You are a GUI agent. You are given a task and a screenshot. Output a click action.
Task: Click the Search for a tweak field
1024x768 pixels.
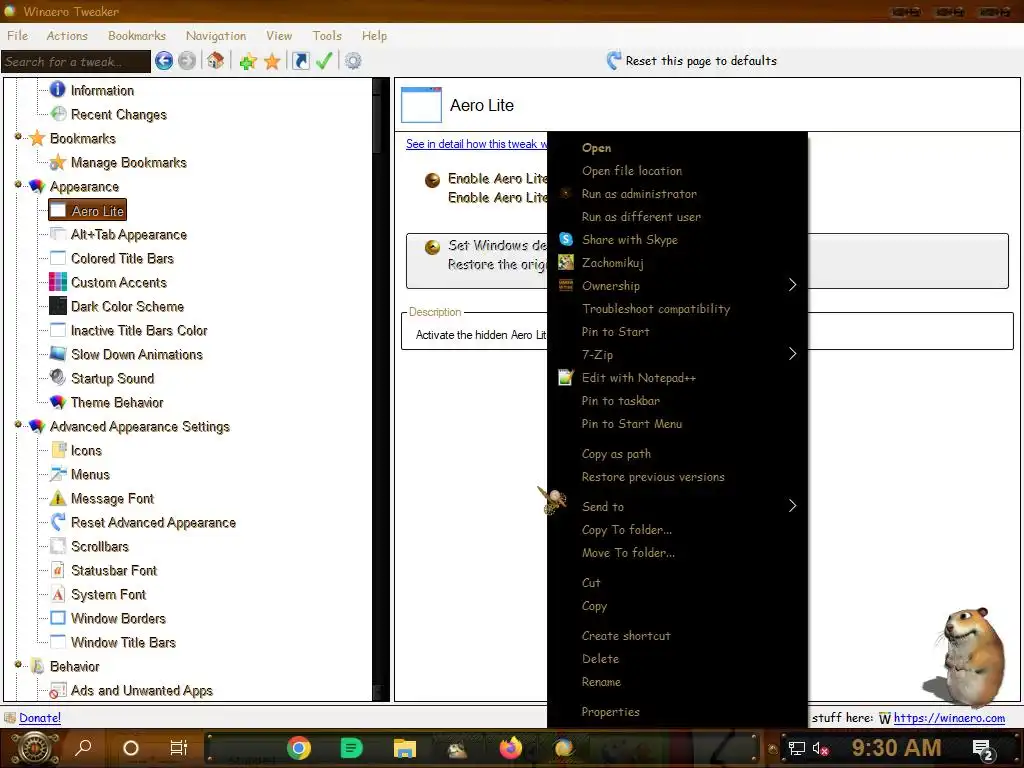click(76, 61)
